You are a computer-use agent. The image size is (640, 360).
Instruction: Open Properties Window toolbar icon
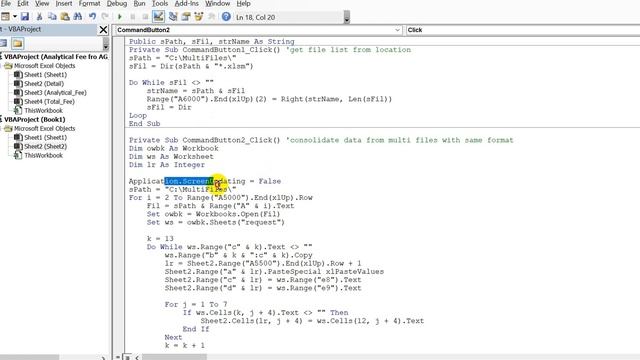pyautogui.click(x=186, y=17)
